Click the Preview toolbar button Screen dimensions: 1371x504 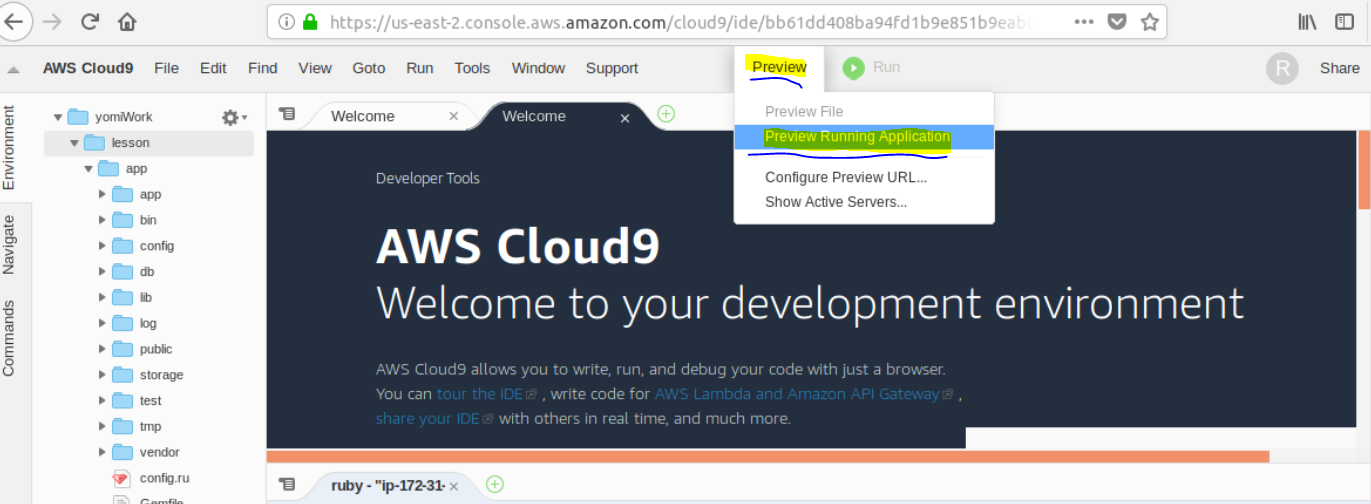coord(779,67)
